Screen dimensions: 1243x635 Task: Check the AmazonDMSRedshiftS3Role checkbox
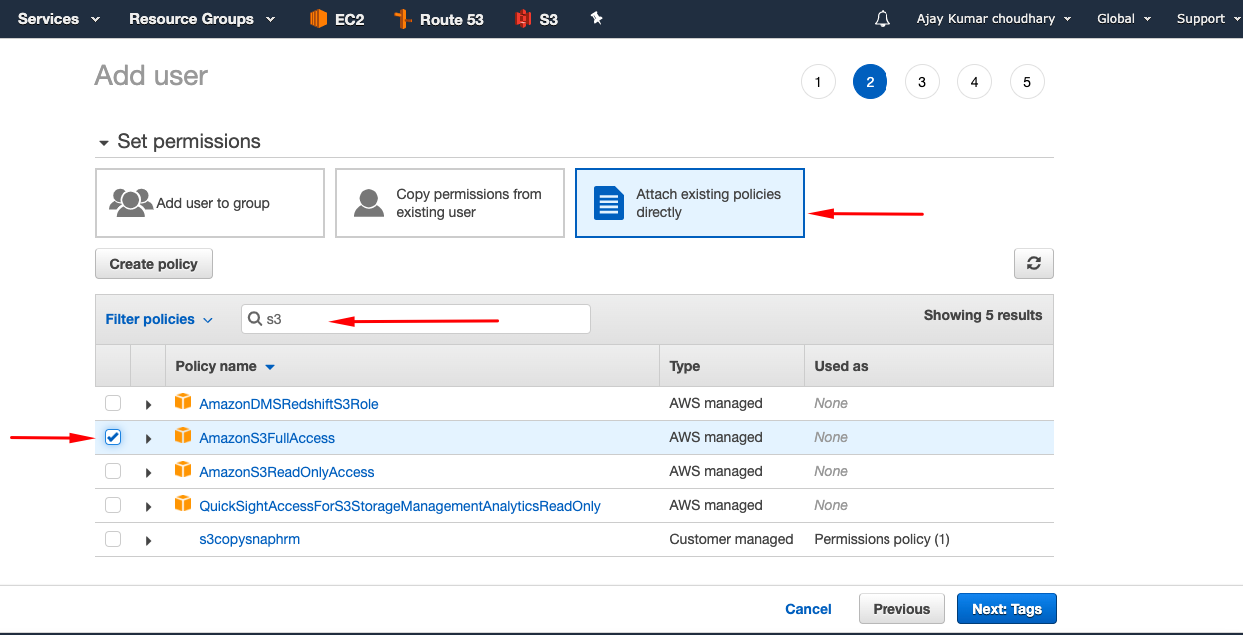pos(113,403)
